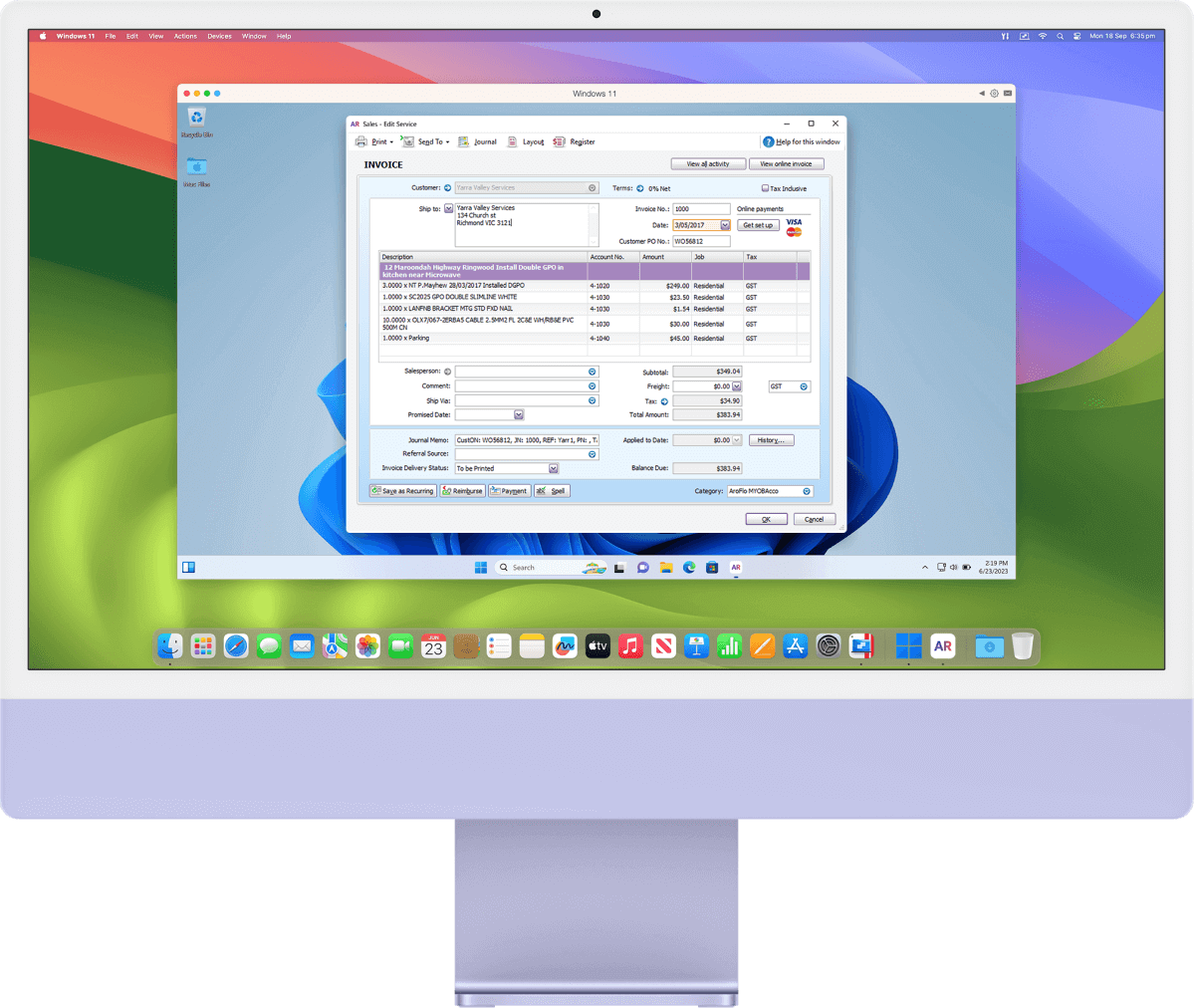Open the Devices menu in menu bar
This screenshot has height=1008, width=1195.
click(x=219, y=36)
